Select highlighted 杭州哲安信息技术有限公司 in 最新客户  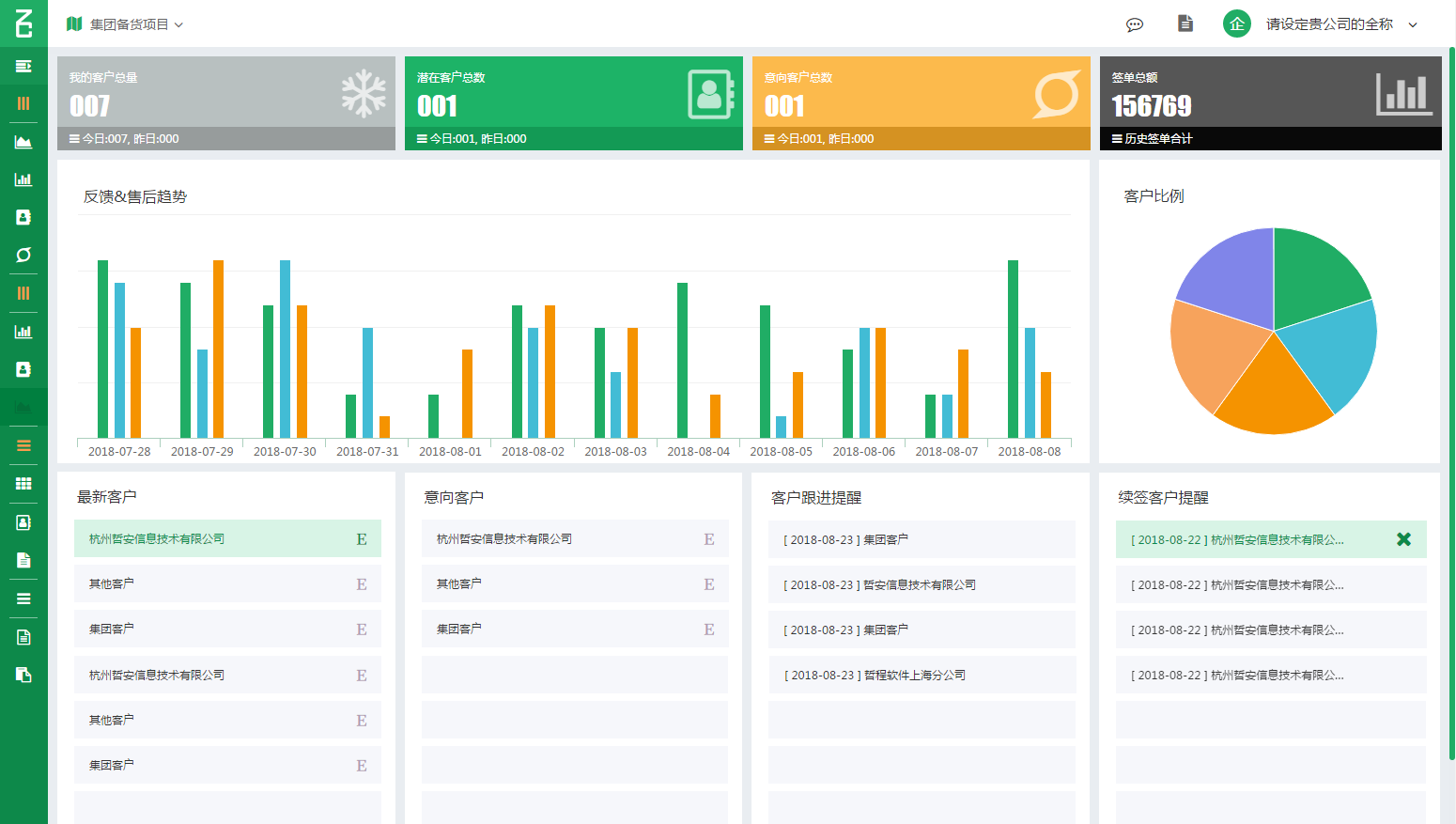[227, 539]
